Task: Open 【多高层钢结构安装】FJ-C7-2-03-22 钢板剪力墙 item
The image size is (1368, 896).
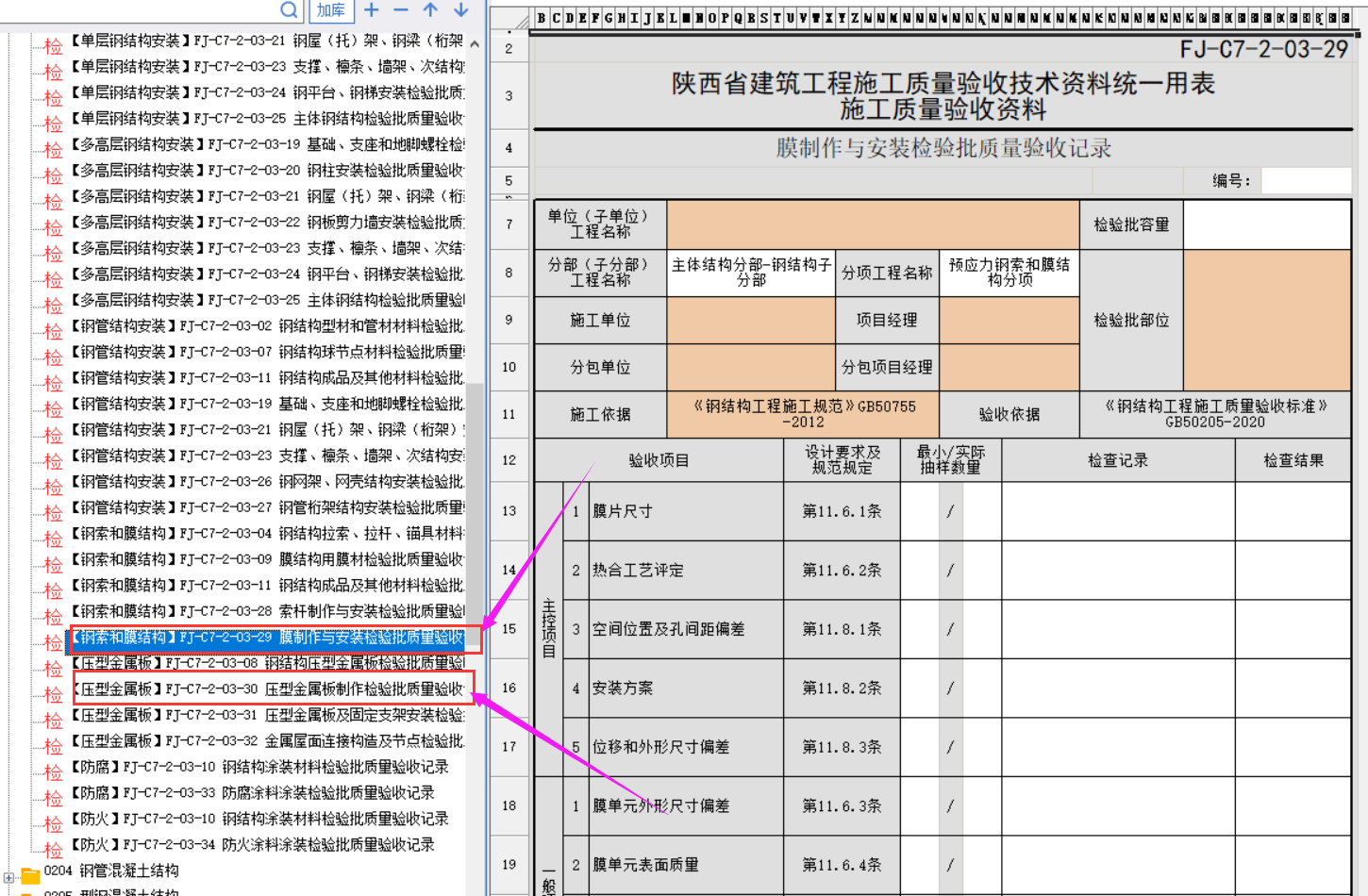Action: tap(267, 223)
